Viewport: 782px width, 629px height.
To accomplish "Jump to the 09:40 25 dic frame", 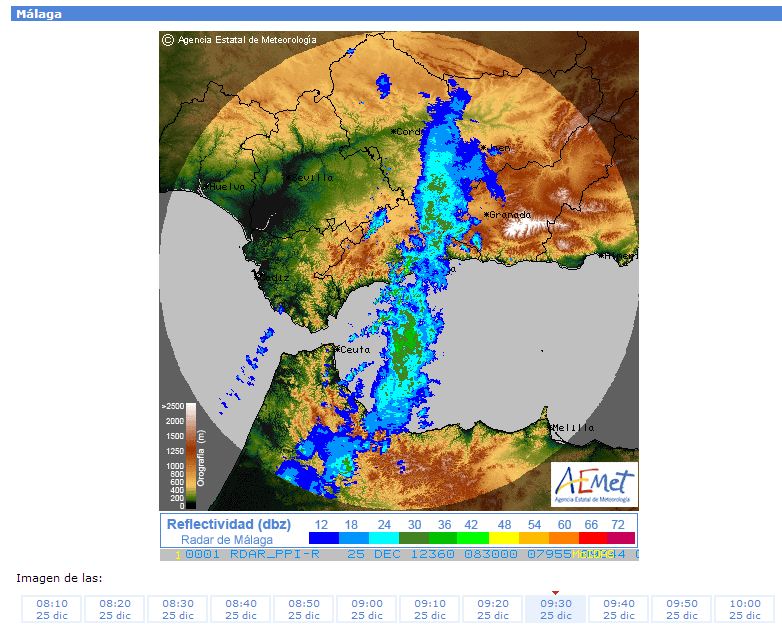I will tap(619, 609).
